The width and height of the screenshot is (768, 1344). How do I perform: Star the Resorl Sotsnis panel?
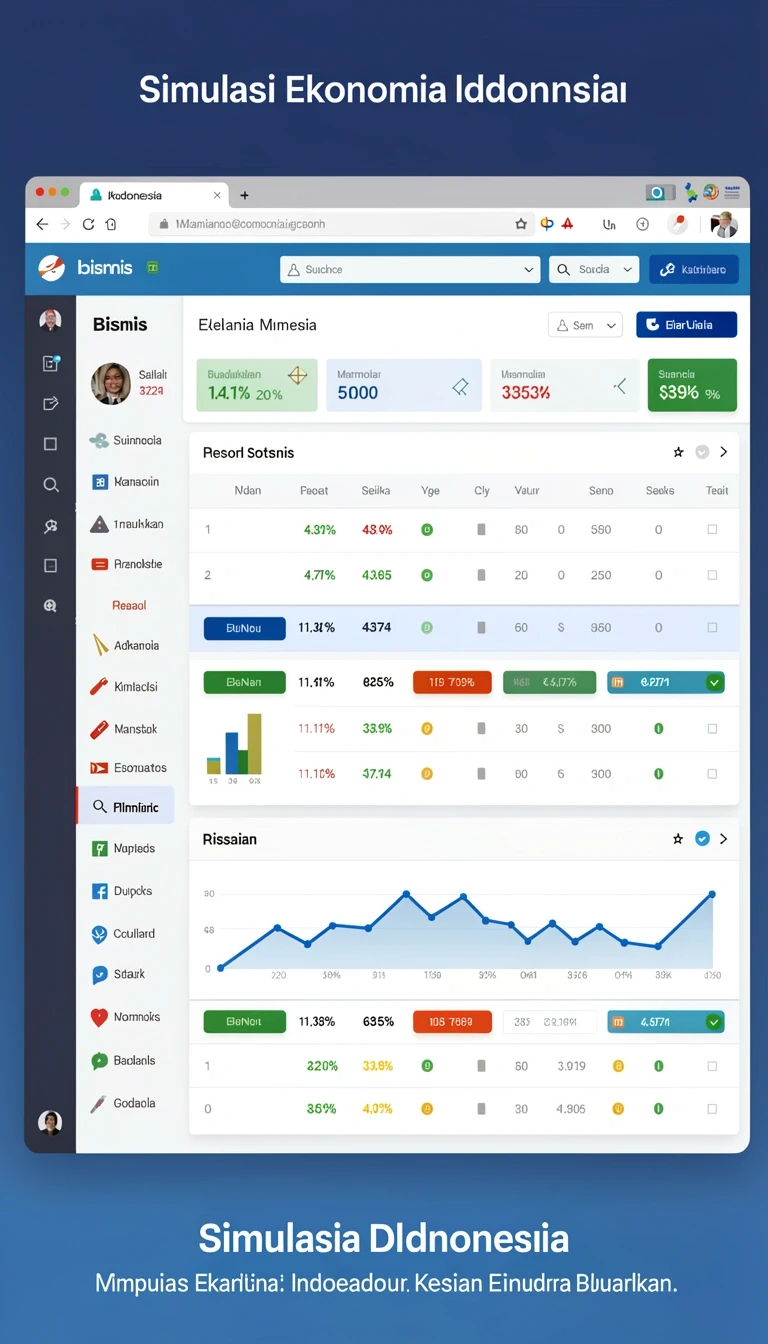pyautogui.click(x=678, y=452)
